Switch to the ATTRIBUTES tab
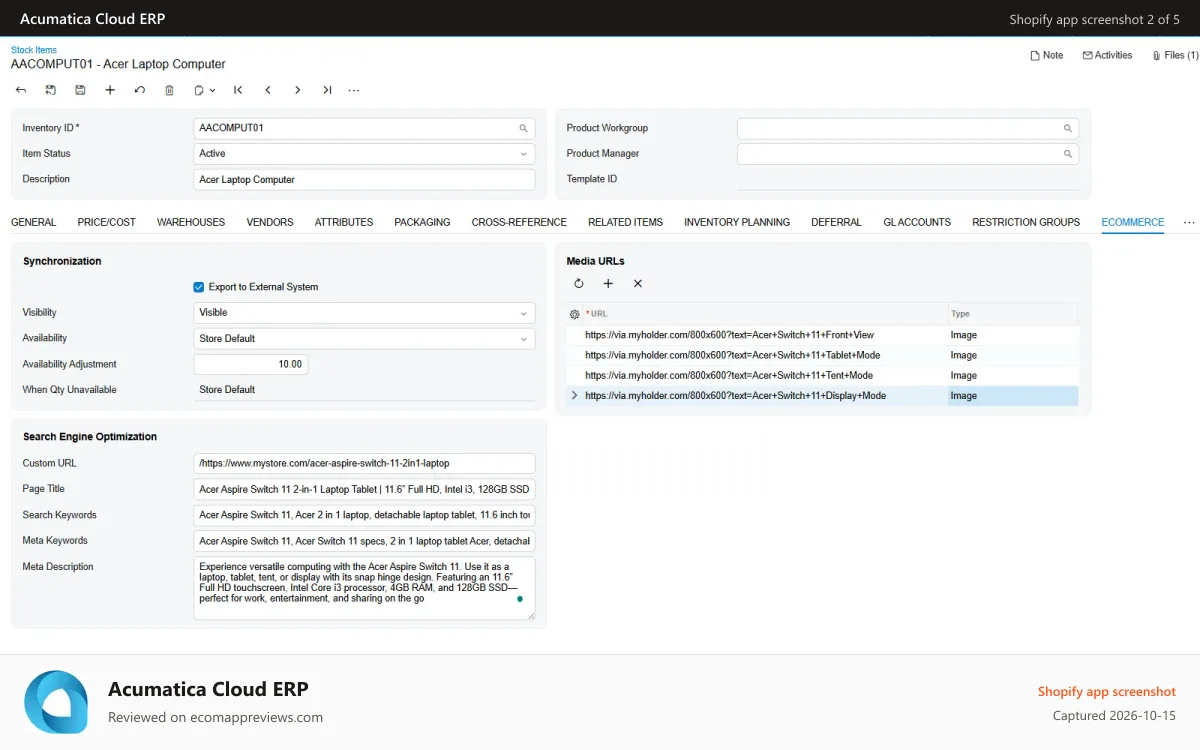1200x750 pixels. [344, 222]
